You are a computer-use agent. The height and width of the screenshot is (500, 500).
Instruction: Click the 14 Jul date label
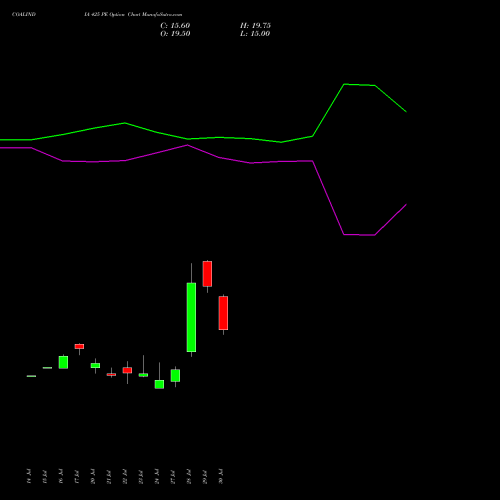click(29, 476)
